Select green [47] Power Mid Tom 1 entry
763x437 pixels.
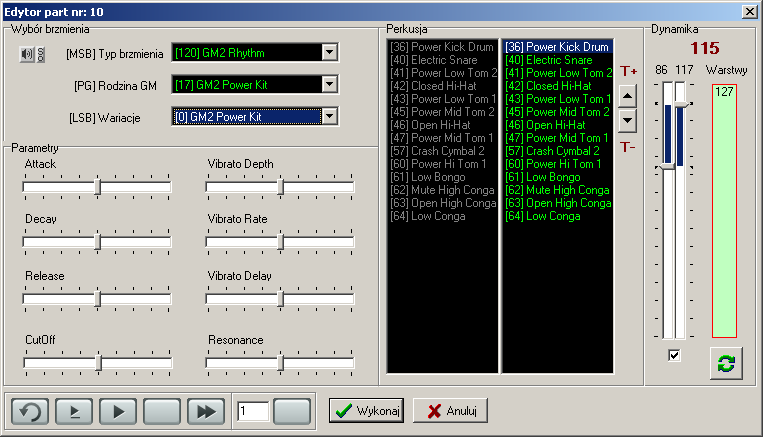pos(557,138)
